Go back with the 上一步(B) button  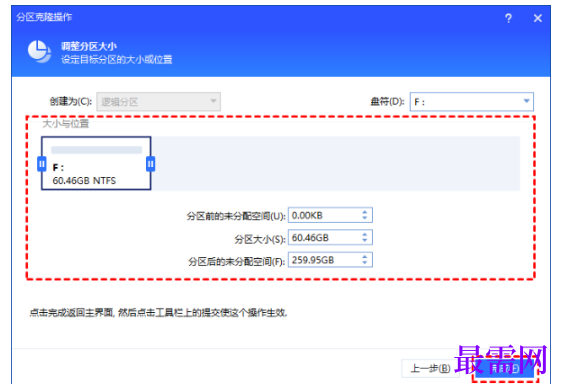click(430, 369)
